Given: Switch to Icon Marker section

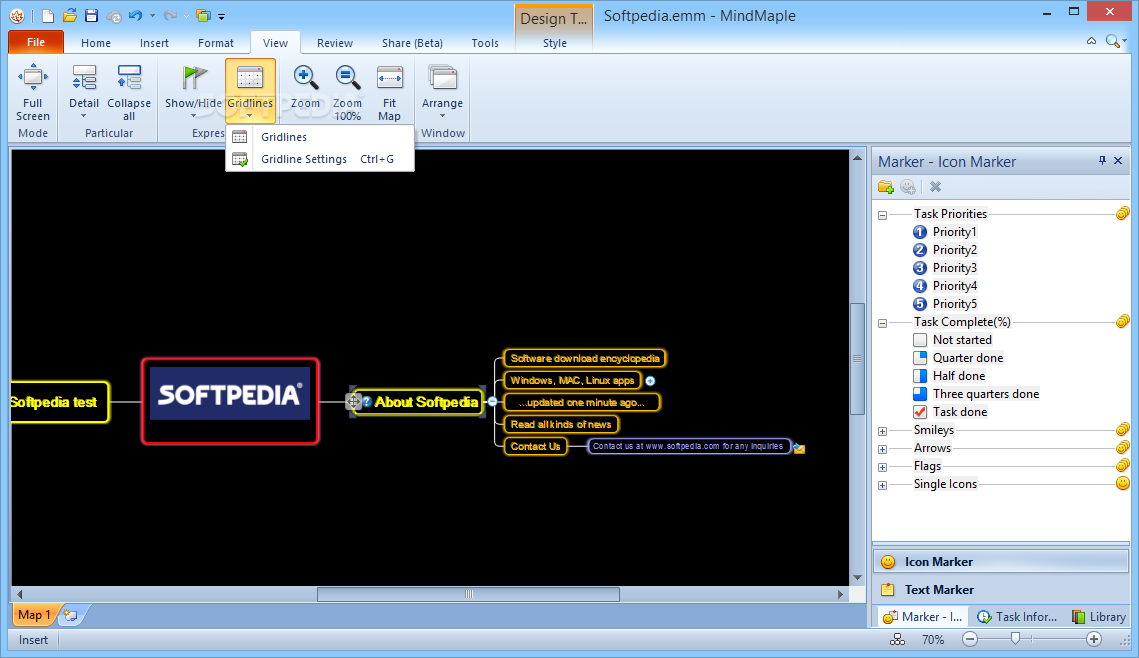Looking at the screenshot, I should pyautogui.click(x=1001, y=561).
